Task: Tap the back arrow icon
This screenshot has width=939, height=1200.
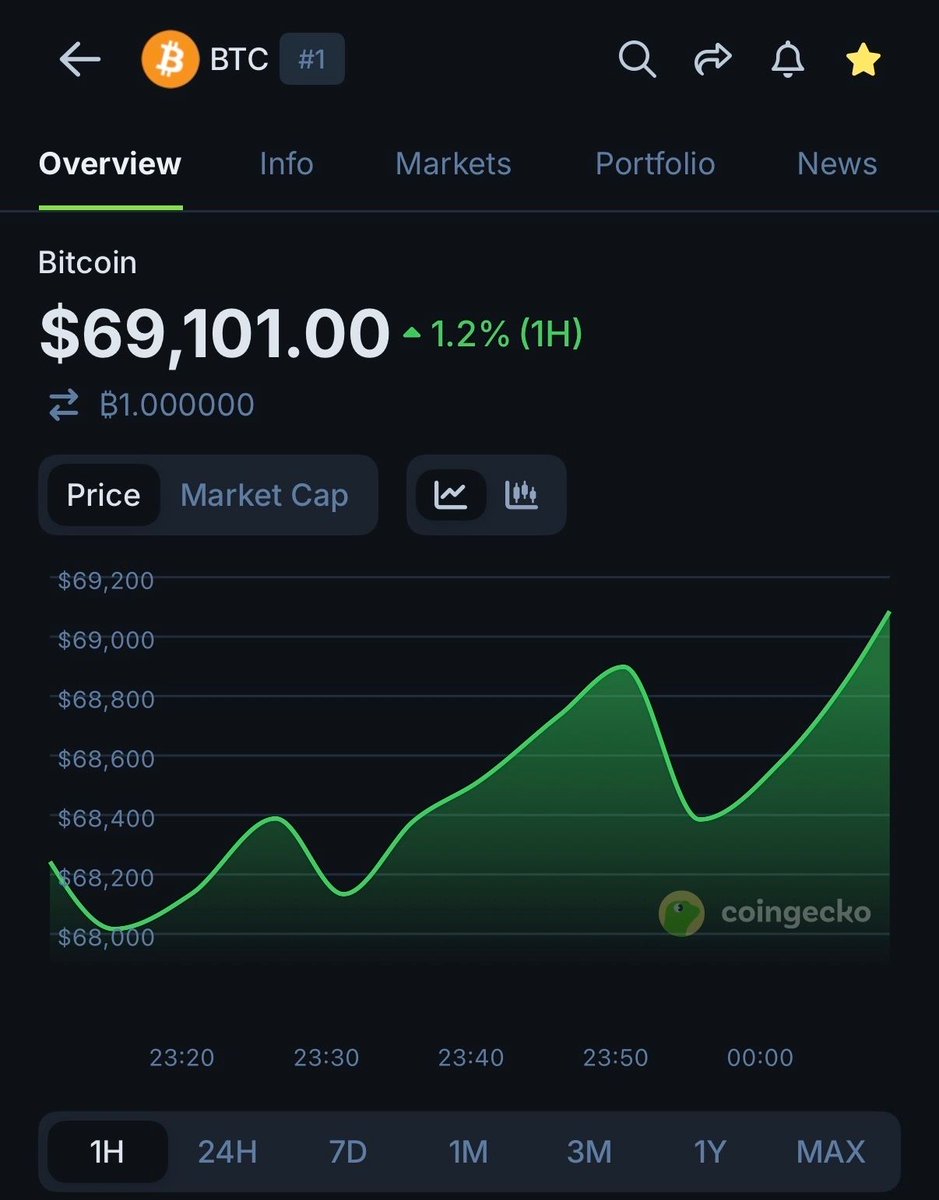Action: tap(80, 60)
